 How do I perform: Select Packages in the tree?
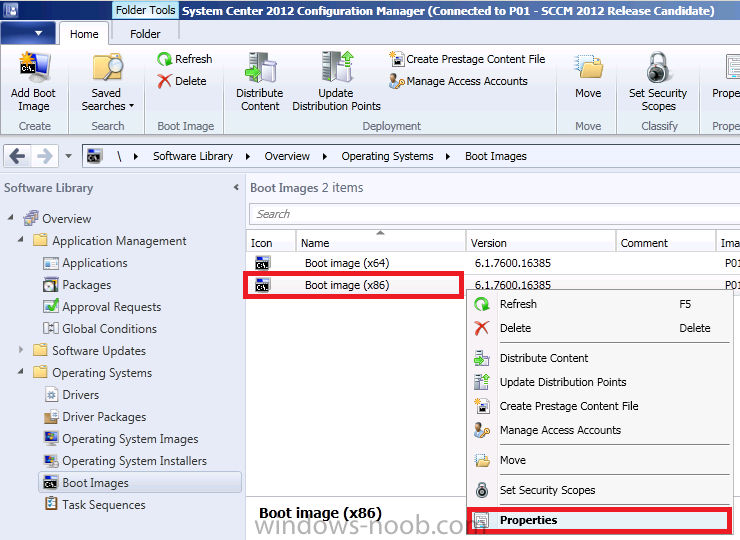pos(77,285)
